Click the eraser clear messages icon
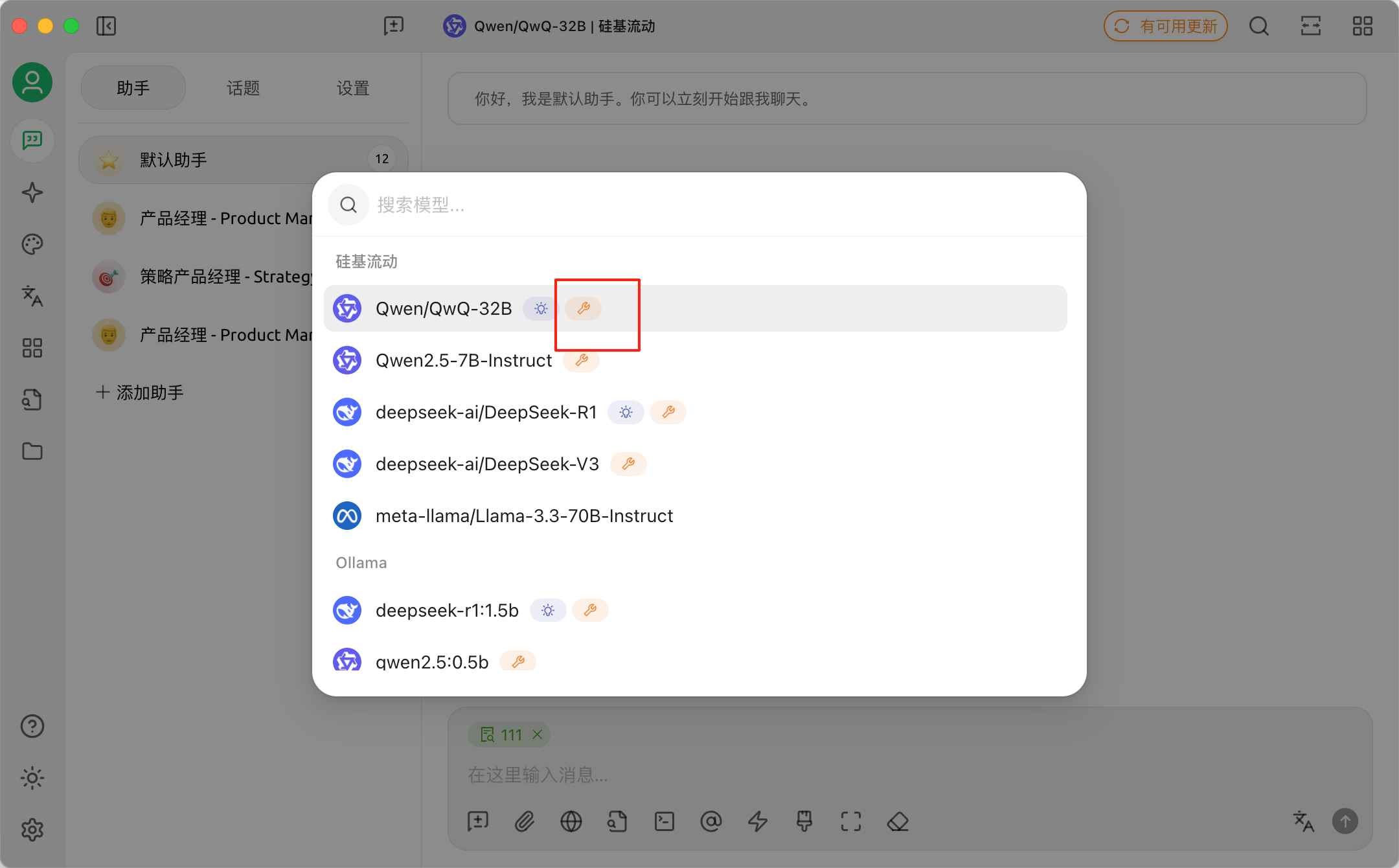The image size is (1399, 868). [x=898, y=821]
